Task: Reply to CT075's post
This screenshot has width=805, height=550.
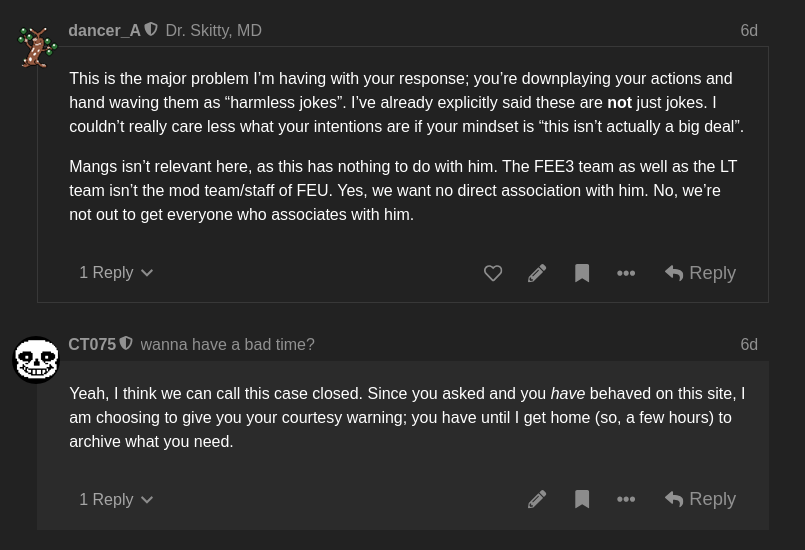Action: (x=700, y=499)
